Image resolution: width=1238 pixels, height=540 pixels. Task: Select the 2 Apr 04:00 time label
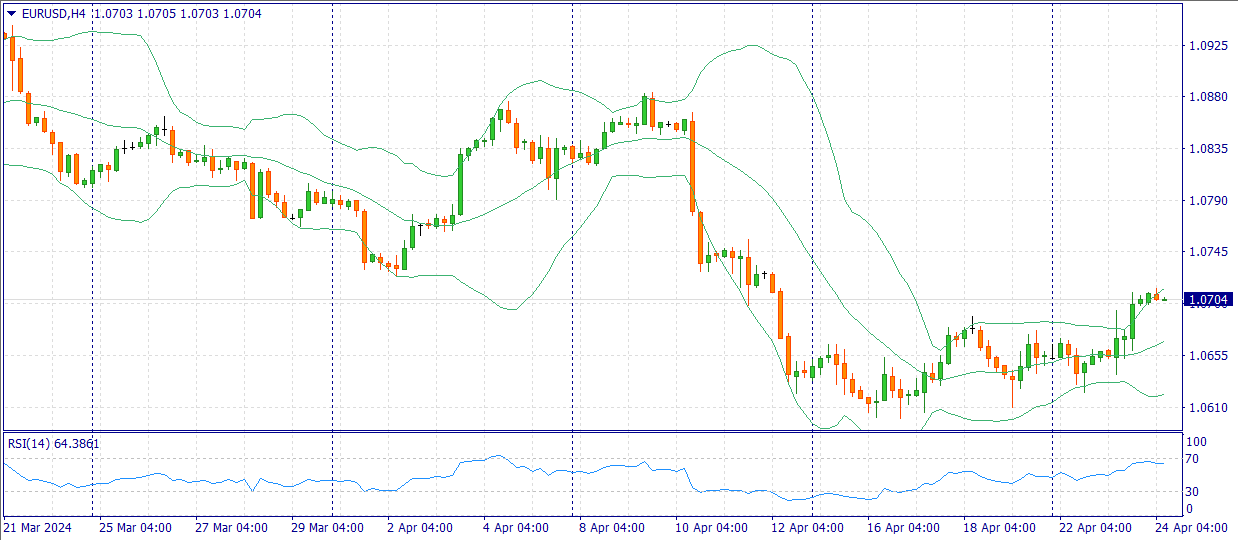pyautogui.click(x=419, y=527)
